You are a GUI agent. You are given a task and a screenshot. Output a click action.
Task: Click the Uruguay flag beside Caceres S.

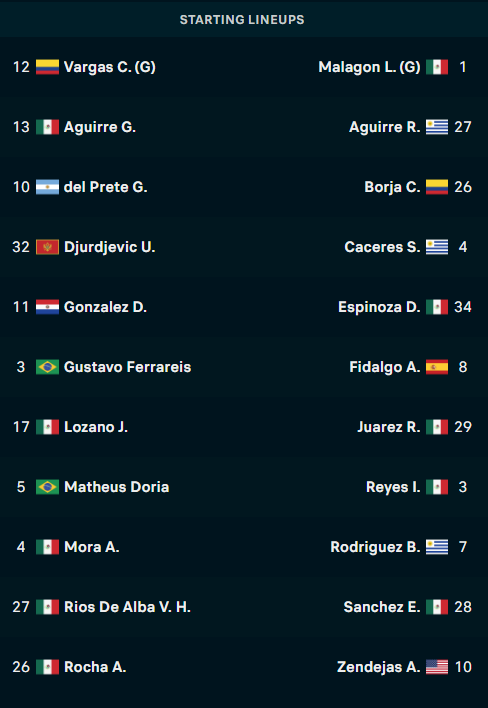pyautogui.click(x=437, y=247)
